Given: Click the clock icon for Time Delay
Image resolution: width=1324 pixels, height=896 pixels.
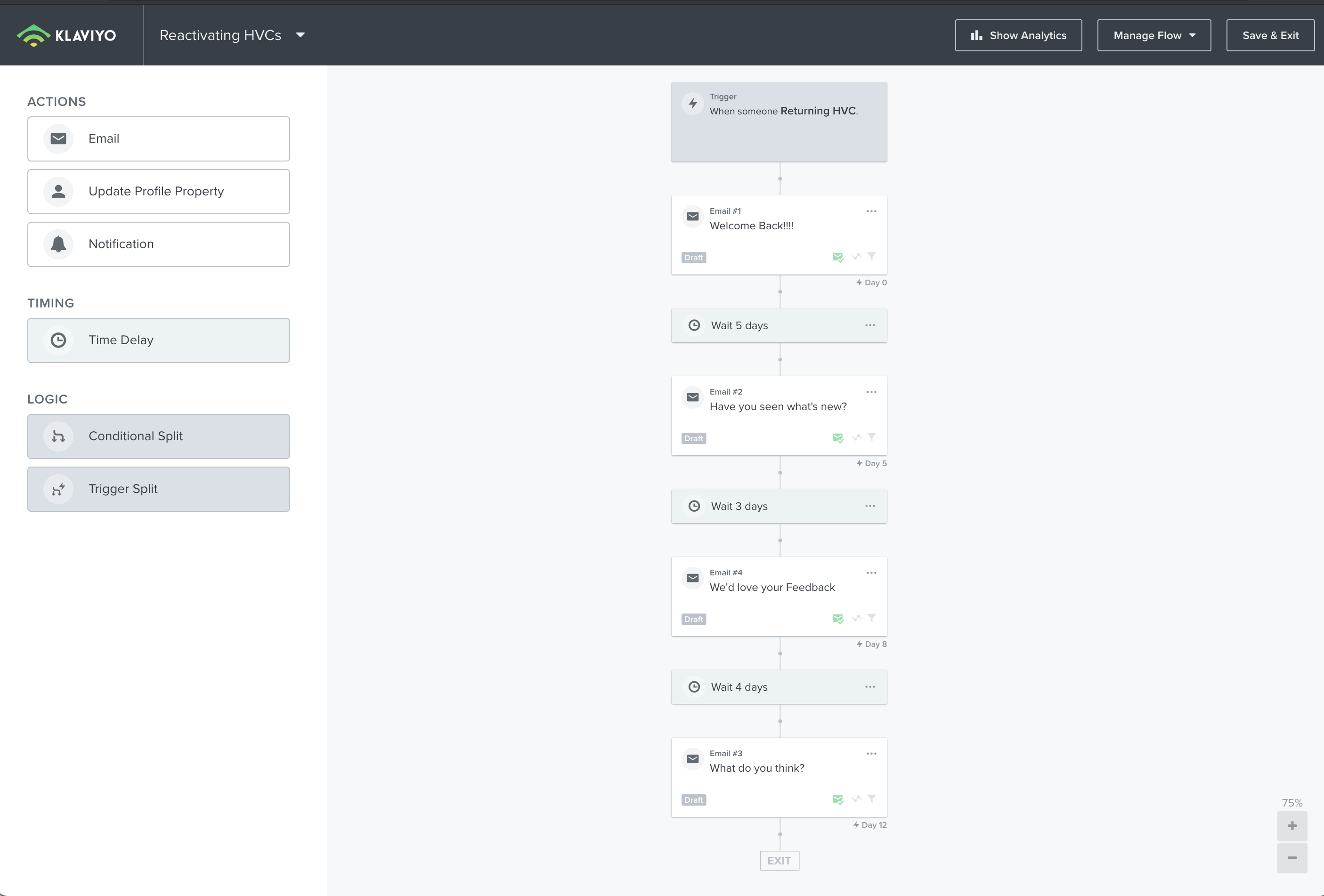Looking at the screenshot, I should pos(58,340).
